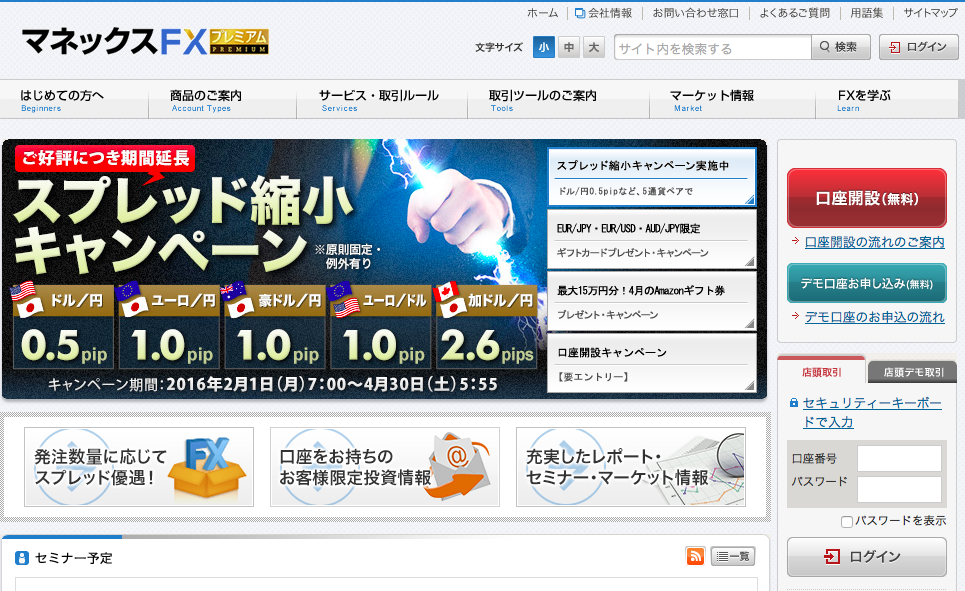The image size is (965, 591).
Task: Click the デモ口座お申し込み(無料) button
Action: click(x=867, y=283)
